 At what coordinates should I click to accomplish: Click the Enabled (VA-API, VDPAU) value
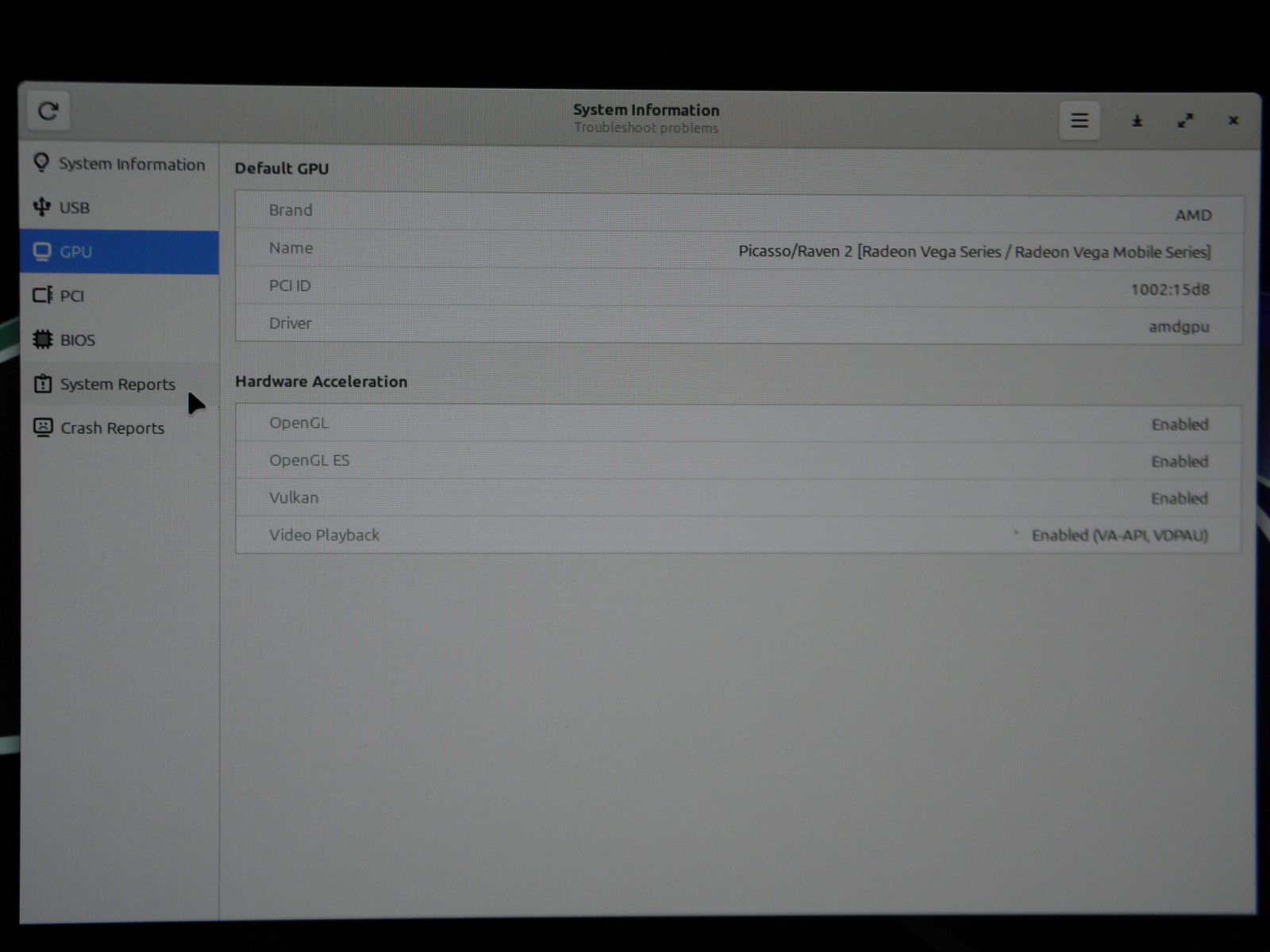coord(1120,535)
